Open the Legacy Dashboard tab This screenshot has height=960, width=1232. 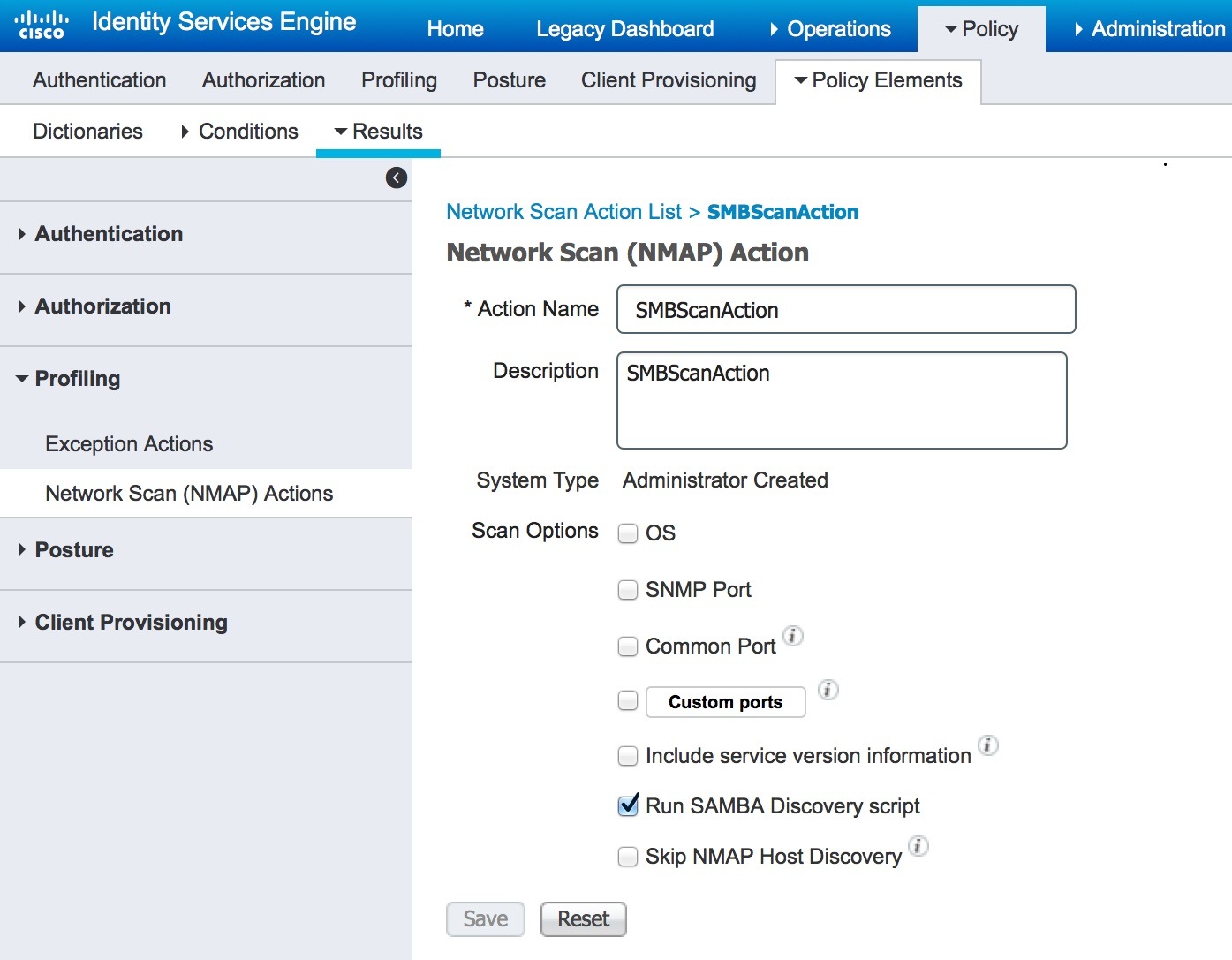624,29
